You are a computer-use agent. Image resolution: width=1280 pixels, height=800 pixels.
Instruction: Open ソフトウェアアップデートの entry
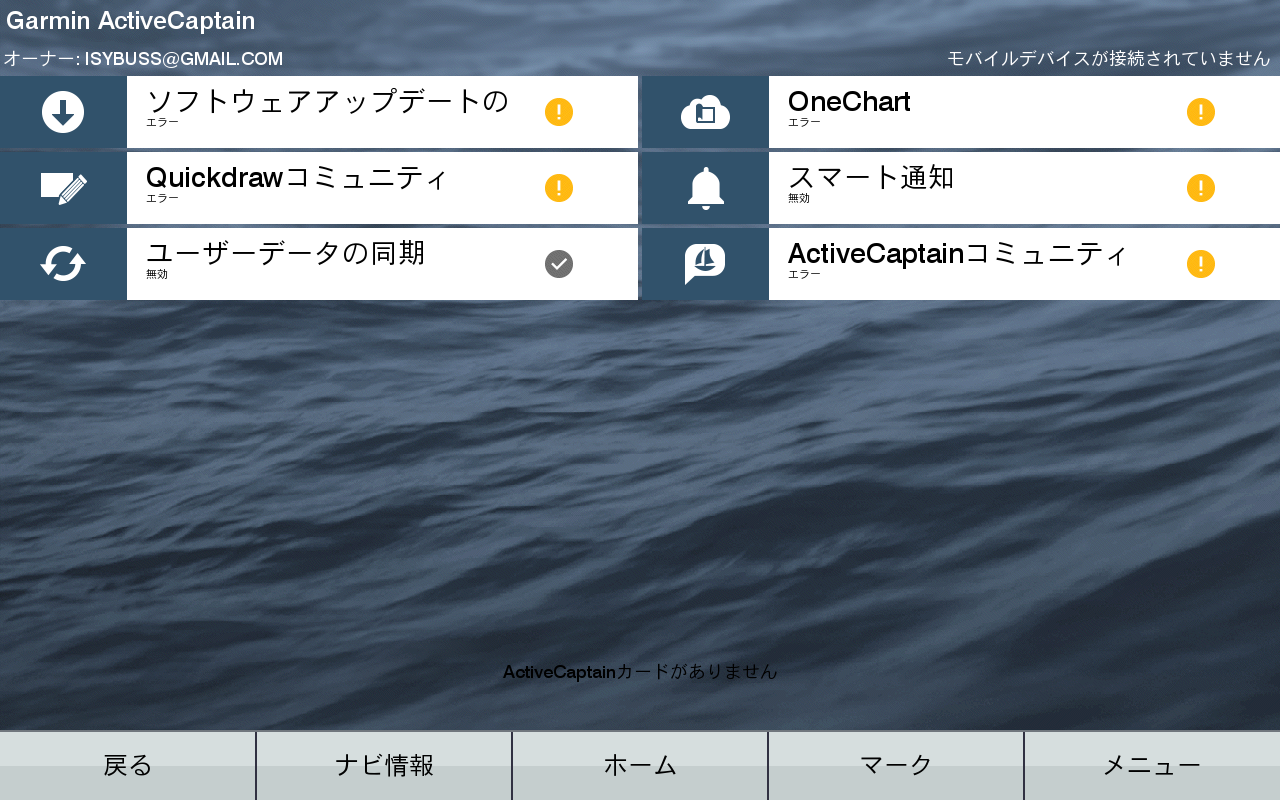(319, 112)
